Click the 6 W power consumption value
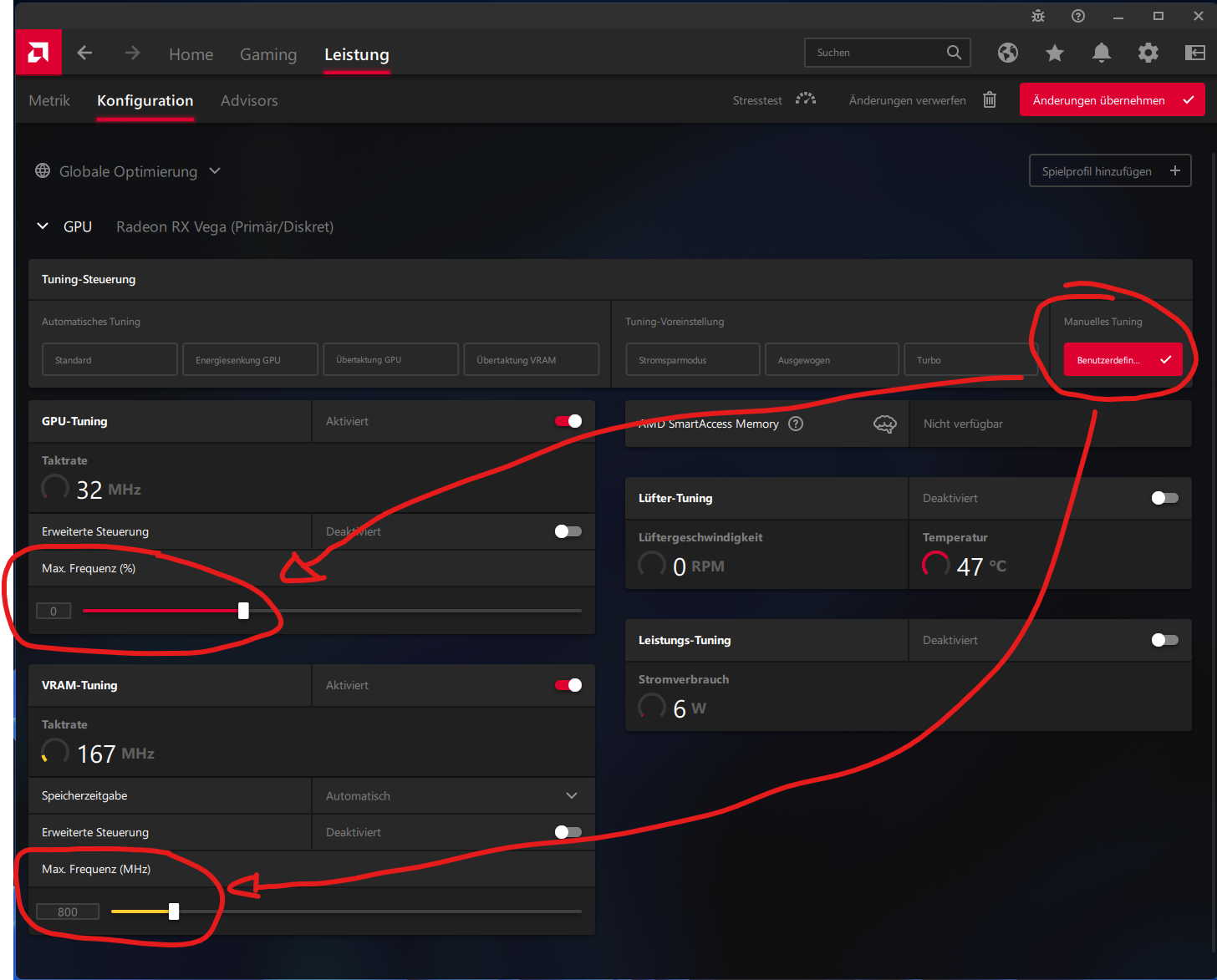The width and height of the screenshot is (1217, 980). pos(690,708)
